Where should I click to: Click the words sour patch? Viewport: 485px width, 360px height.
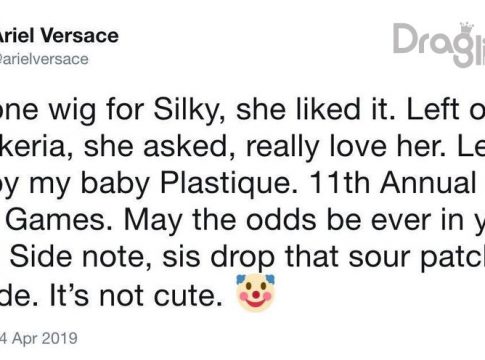(417, 258)
